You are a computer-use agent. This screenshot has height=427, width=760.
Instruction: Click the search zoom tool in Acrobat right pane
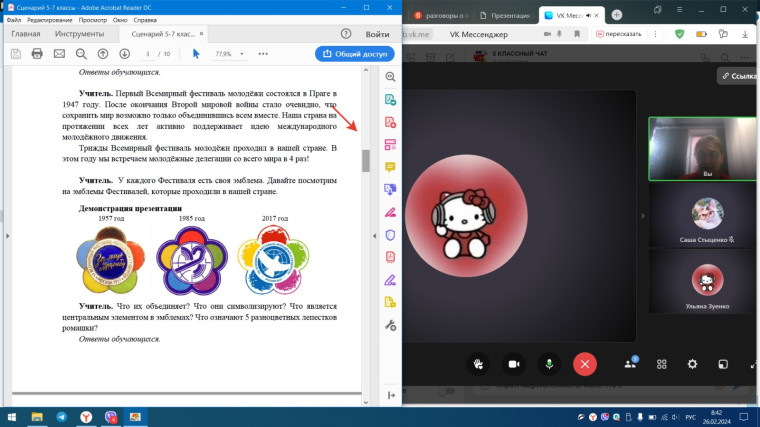coord(390,77)
